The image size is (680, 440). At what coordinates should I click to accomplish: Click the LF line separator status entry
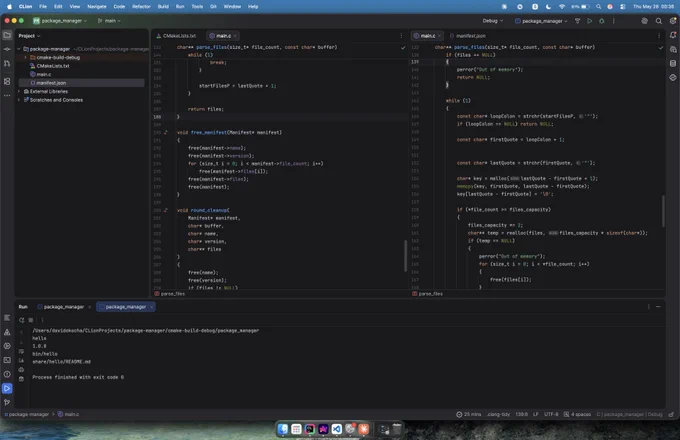(x=536, y=414)
